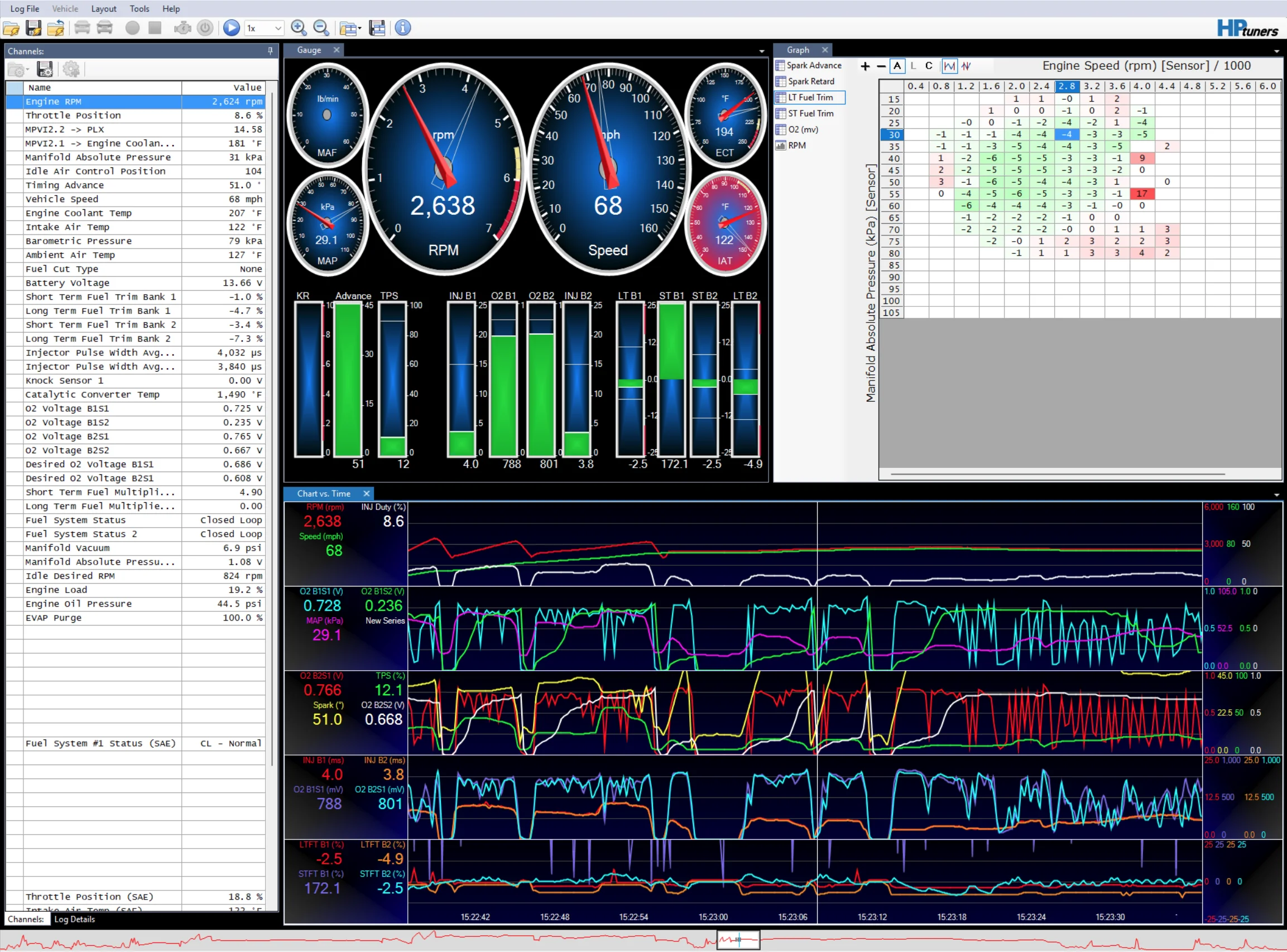Select Spark Advance in the graph list
The height and width of the screenshot is (952, 1287).
click(x=809, y=66)
